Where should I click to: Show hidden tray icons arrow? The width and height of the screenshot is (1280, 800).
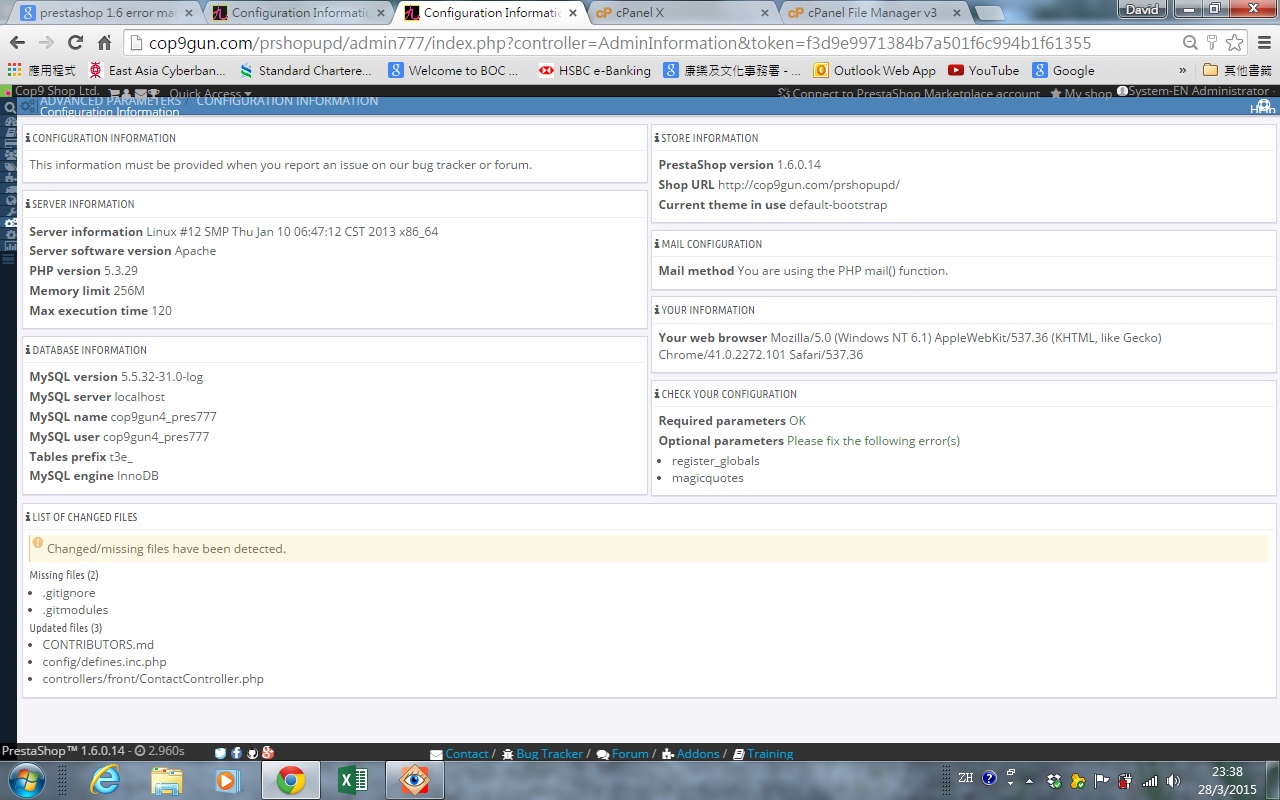pyautogui.click(x=1032, y=781)
